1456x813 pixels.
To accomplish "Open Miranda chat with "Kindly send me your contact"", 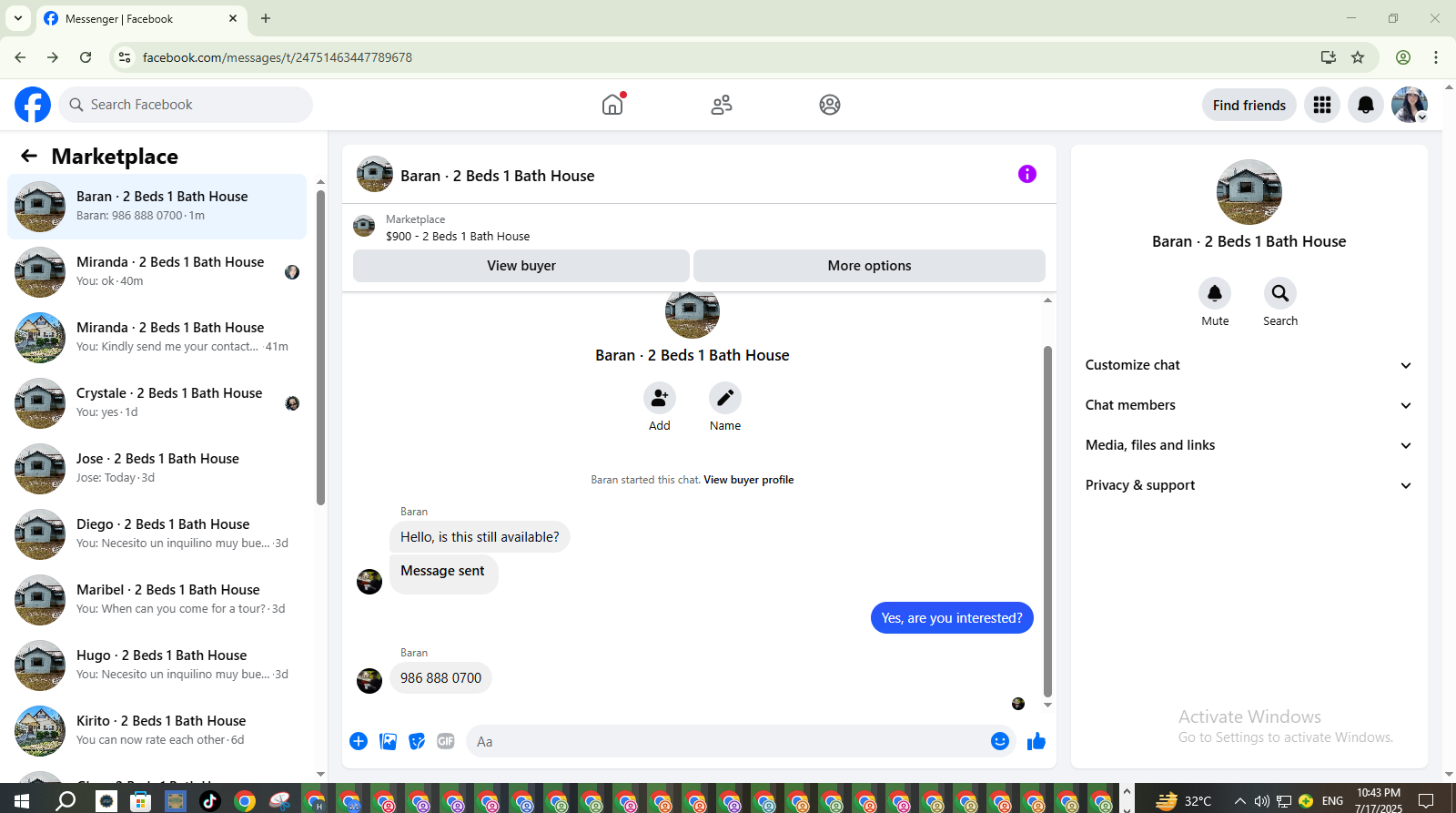I will [157, 338].
